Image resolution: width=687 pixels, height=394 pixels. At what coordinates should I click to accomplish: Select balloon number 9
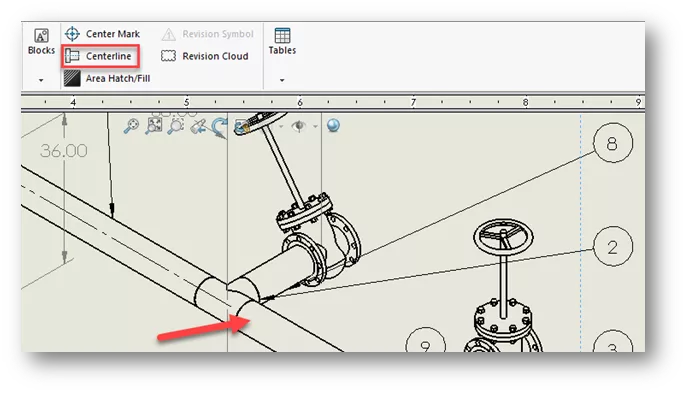tap(425, 340)
